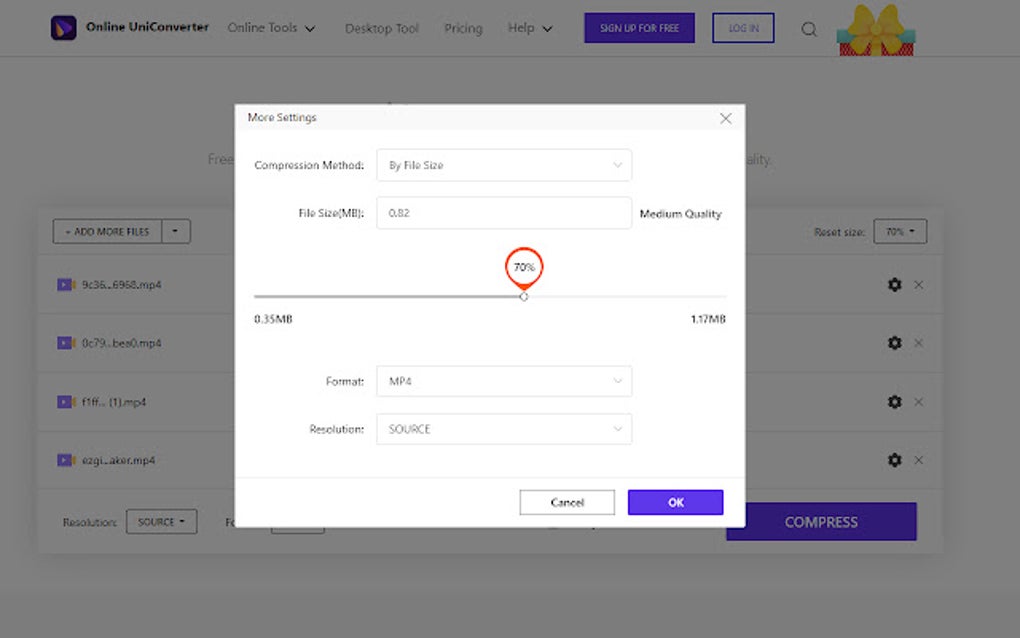
Task: Click the Online UniConverter logo icon
Action: 65,27
